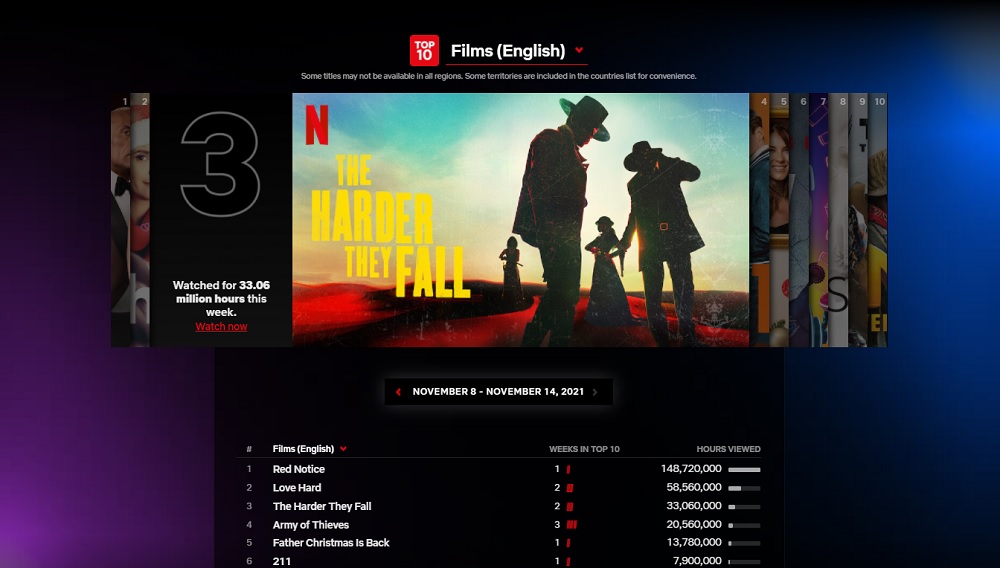Click the Netflix N logo on poster

tap(317, 125)
